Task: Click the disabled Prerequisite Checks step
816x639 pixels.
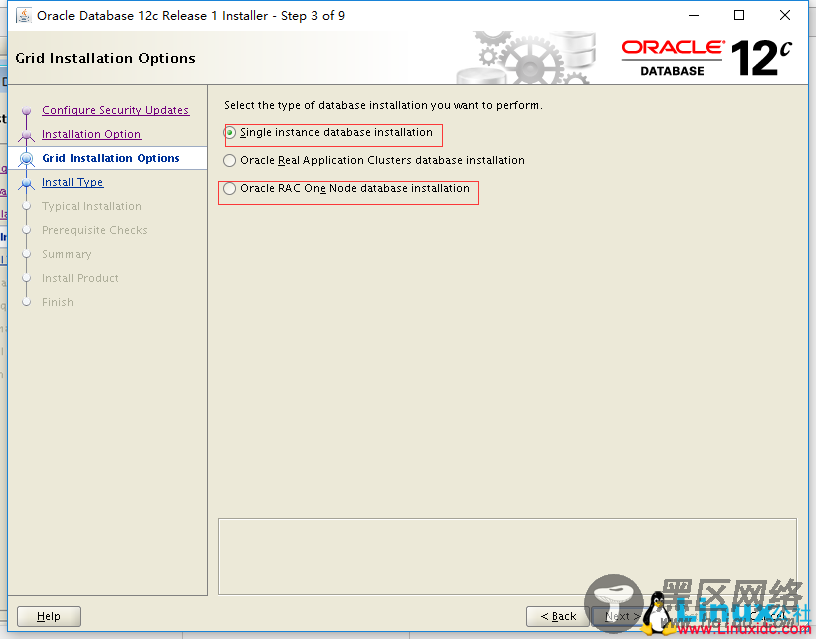Action: (95, 230)
